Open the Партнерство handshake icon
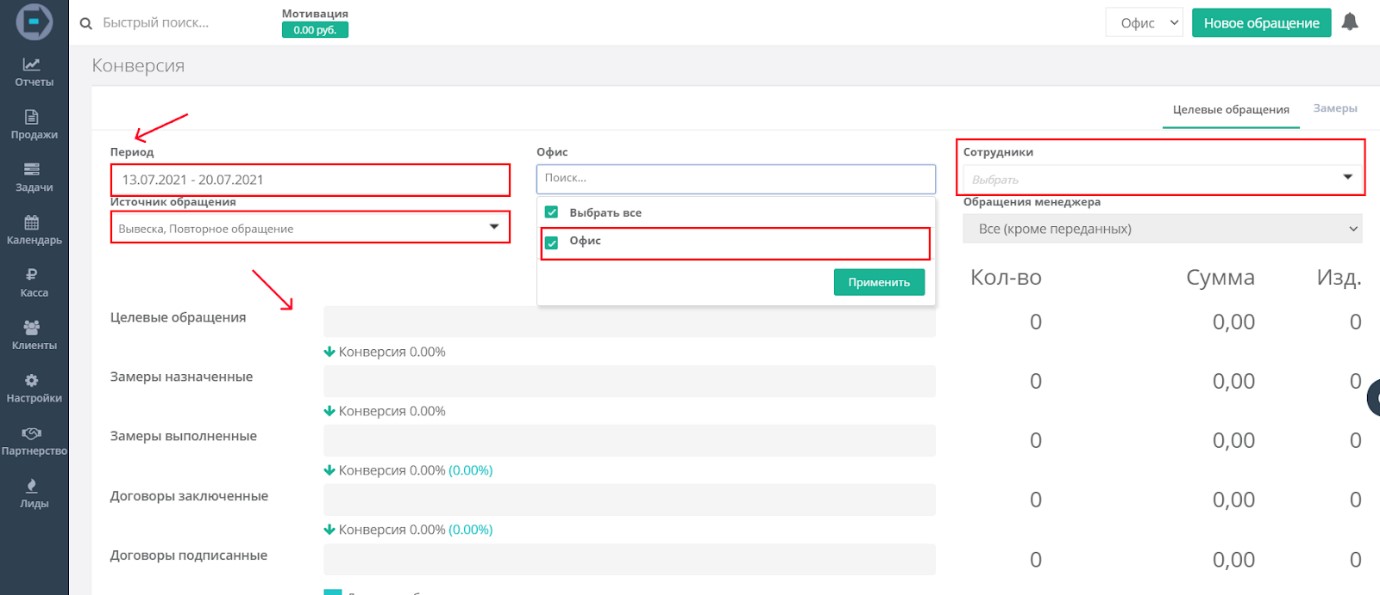The image size is (1380, 595). 33,433
